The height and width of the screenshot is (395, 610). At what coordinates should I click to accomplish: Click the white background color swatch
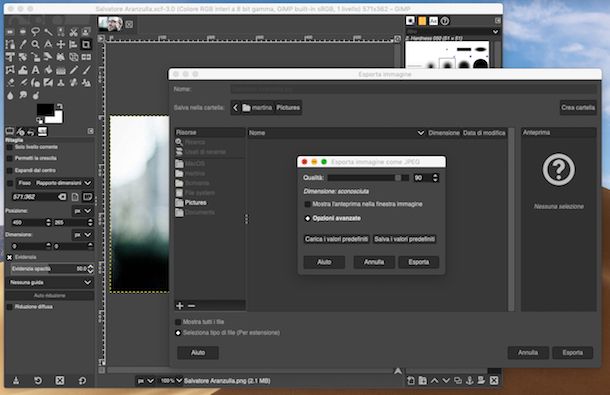[58, 118]
